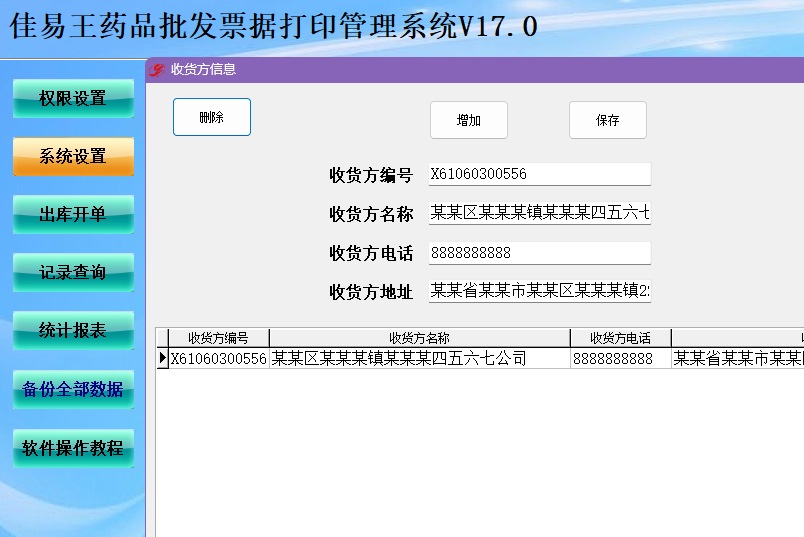This screenshot has height=537, width=804.
Task: Click the 收货方名称 column header
Action: [x=419, y=338]
